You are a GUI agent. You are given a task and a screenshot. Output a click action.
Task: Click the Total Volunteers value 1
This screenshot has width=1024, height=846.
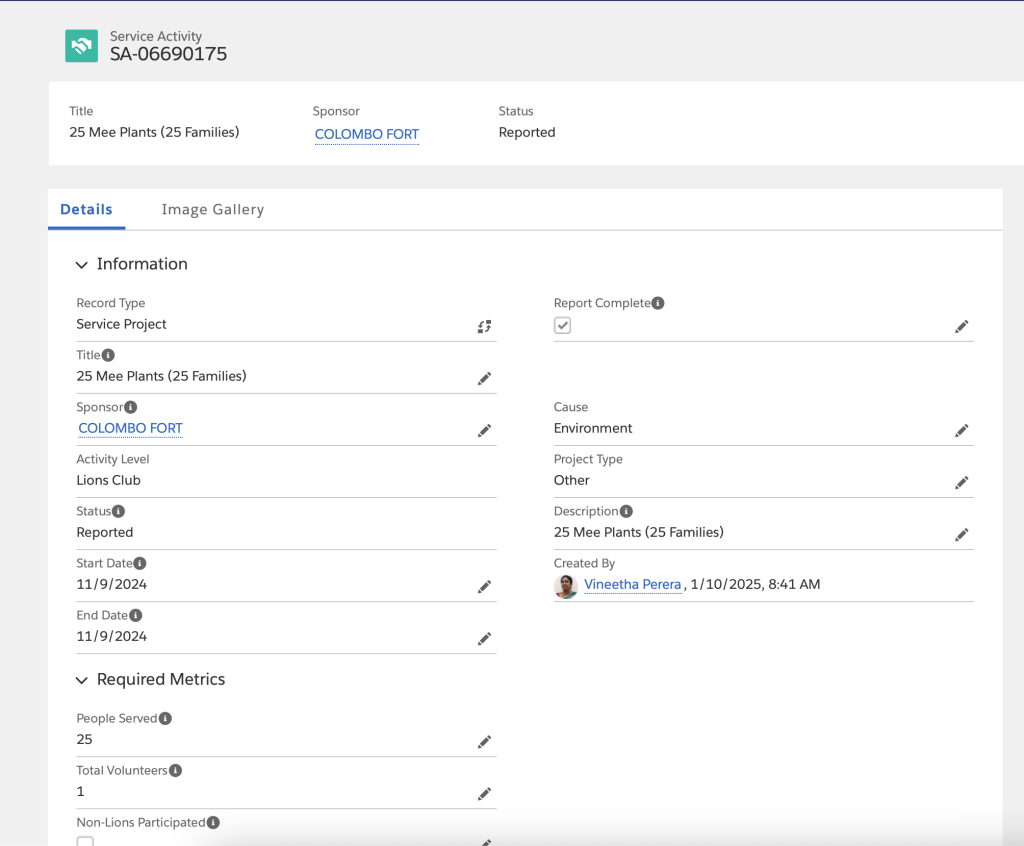(x=80, y=791)
